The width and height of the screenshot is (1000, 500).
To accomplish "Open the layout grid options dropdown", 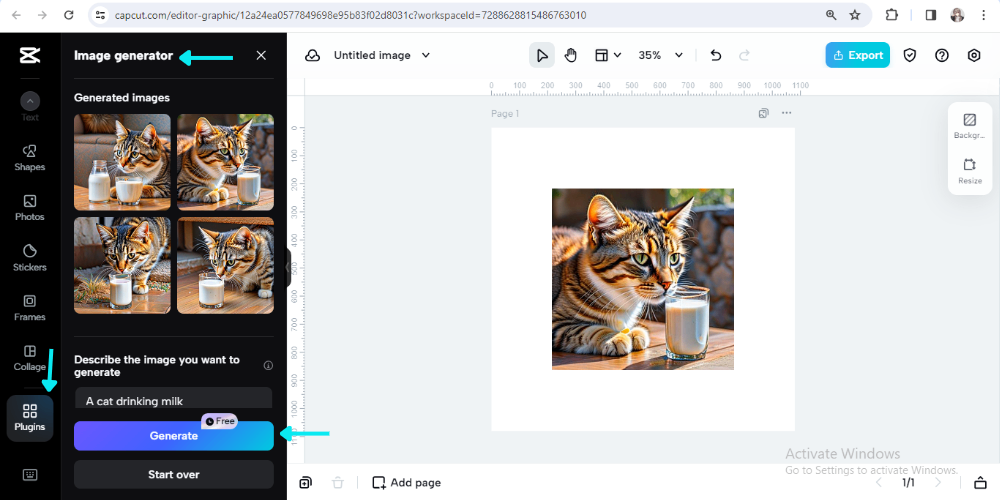I will click(x=608, y=55).
